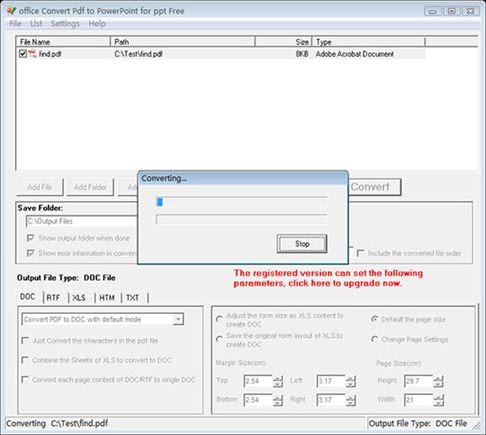486x435 pixels.
Task: Select Change Page Settings option
Action: pos(374,339)
